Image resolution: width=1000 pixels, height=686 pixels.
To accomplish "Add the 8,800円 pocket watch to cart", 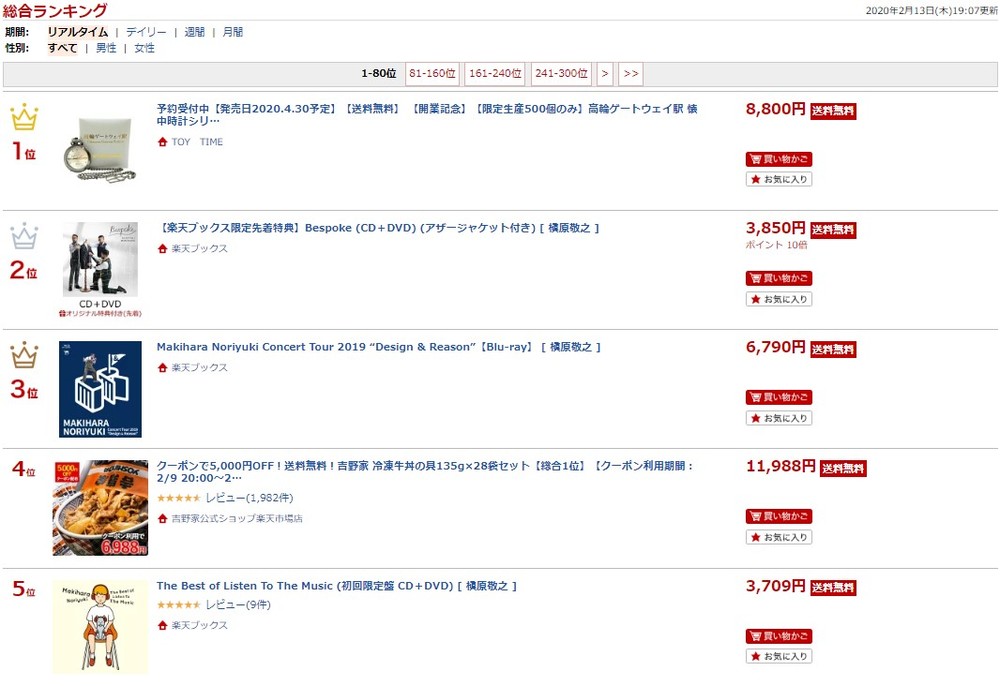I will (779, 159).
